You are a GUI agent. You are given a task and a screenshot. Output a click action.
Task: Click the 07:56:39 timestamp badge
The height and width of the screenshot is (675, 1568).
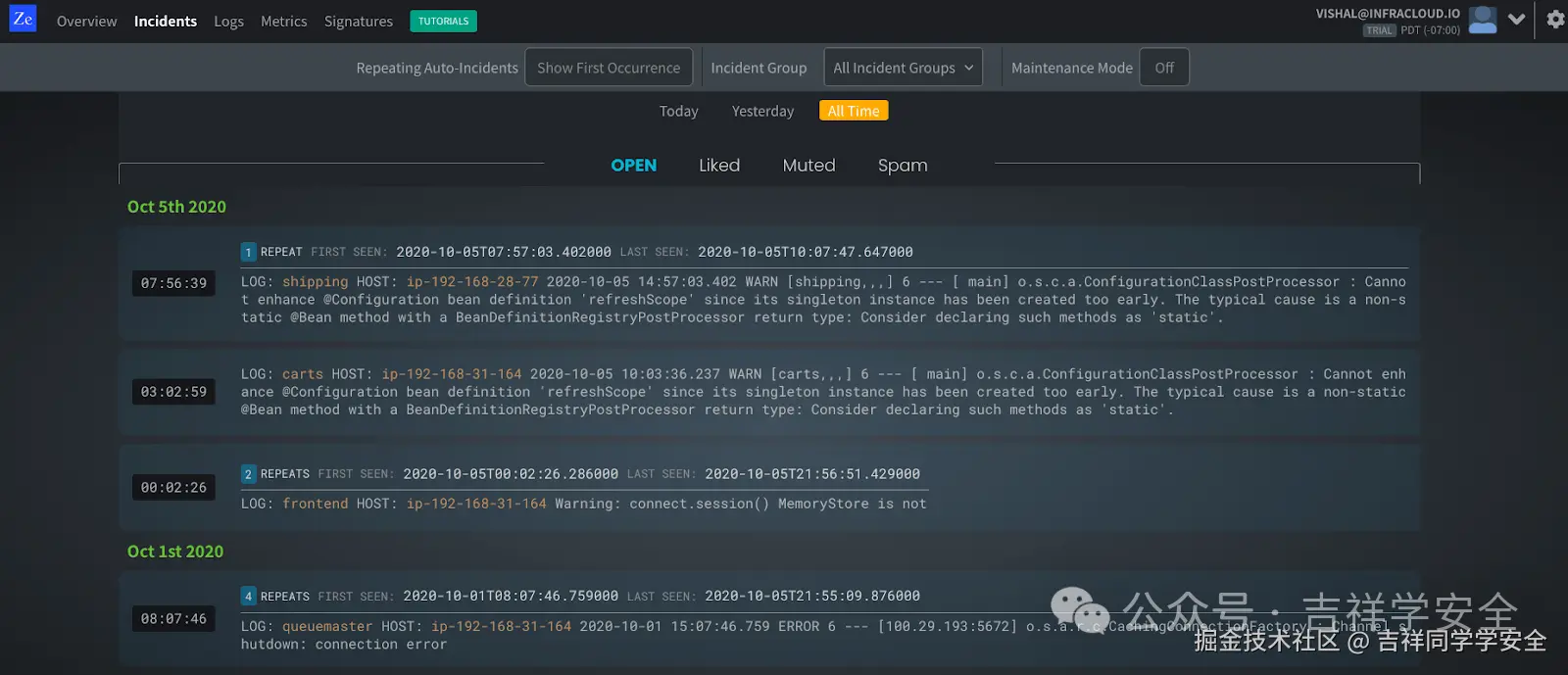tap(173, 283)
